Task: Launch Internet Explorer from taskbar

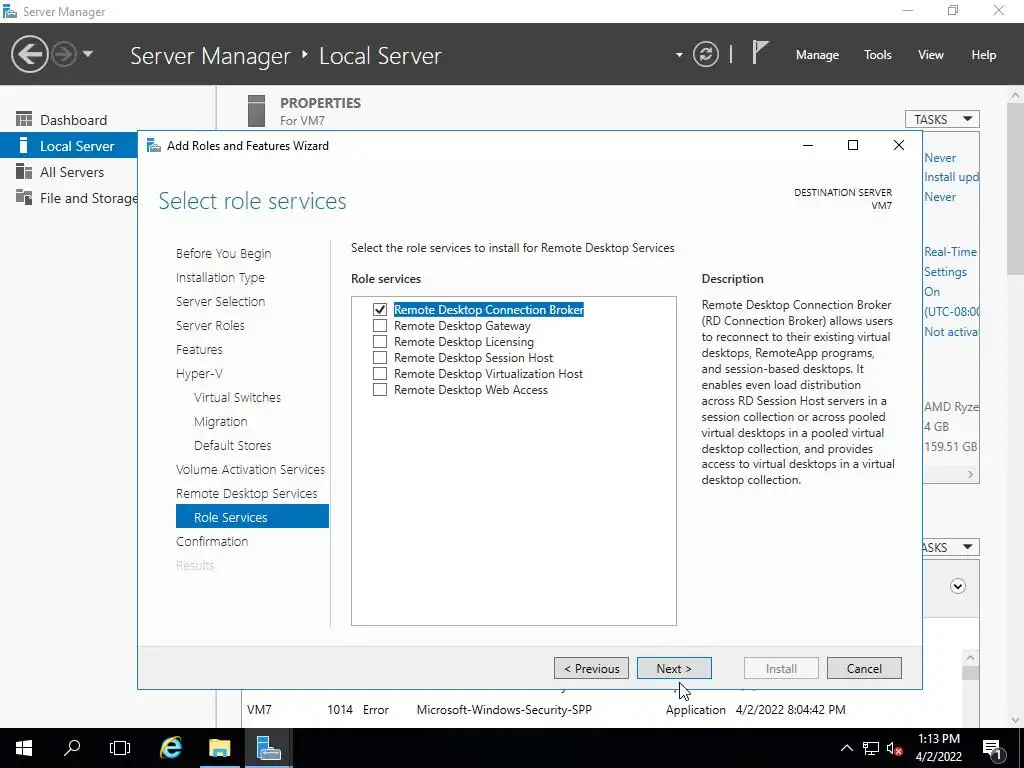Action: click(171, 748)
